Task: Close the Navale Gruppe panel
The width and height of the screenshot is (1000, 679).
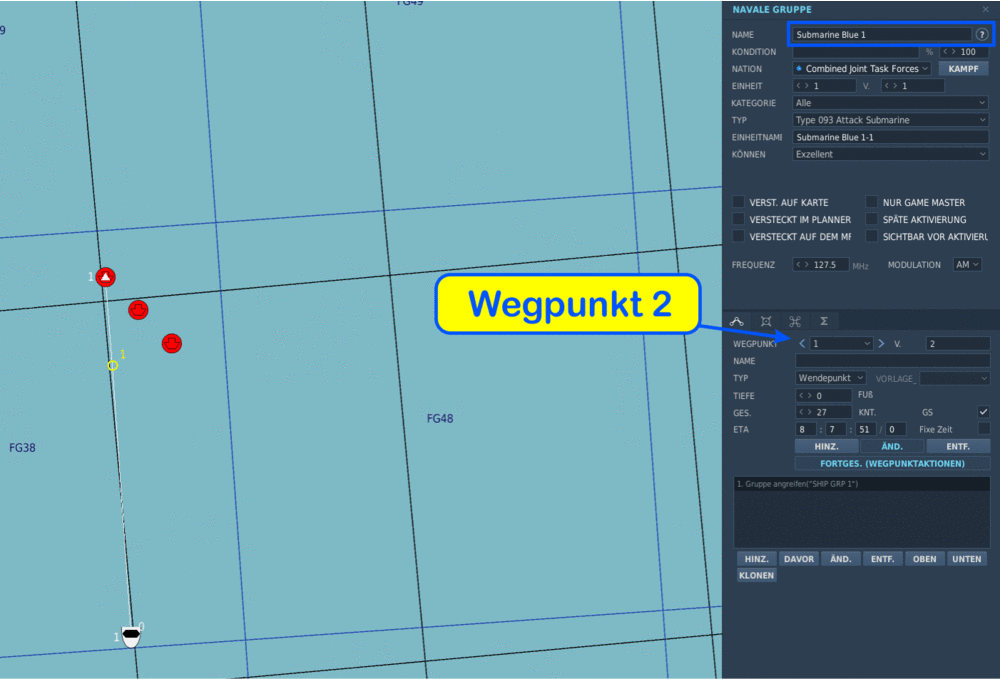Action: [985, 10]
